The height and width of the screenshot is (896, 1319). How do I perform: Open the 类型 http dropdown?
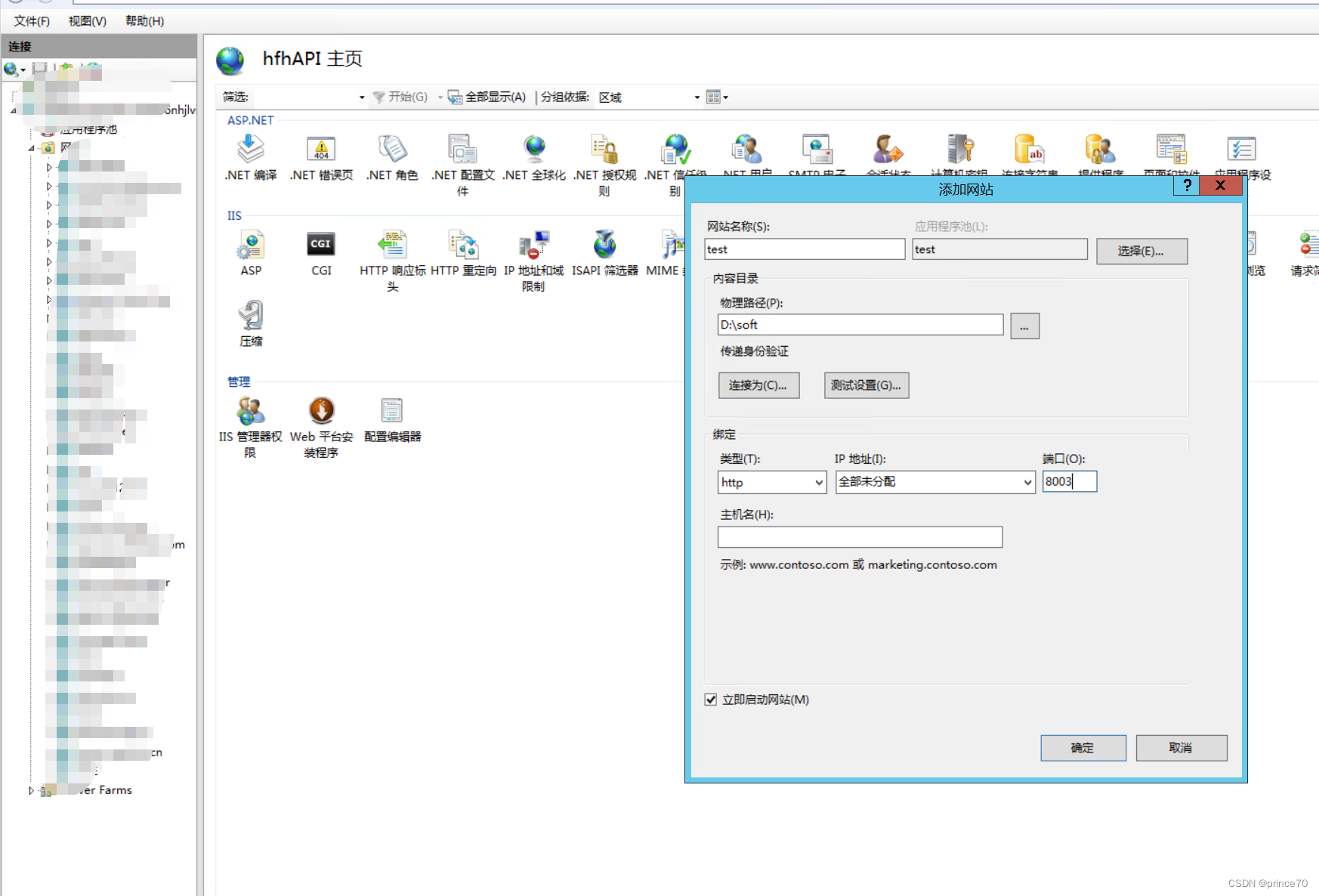click(x=818, y=482)
